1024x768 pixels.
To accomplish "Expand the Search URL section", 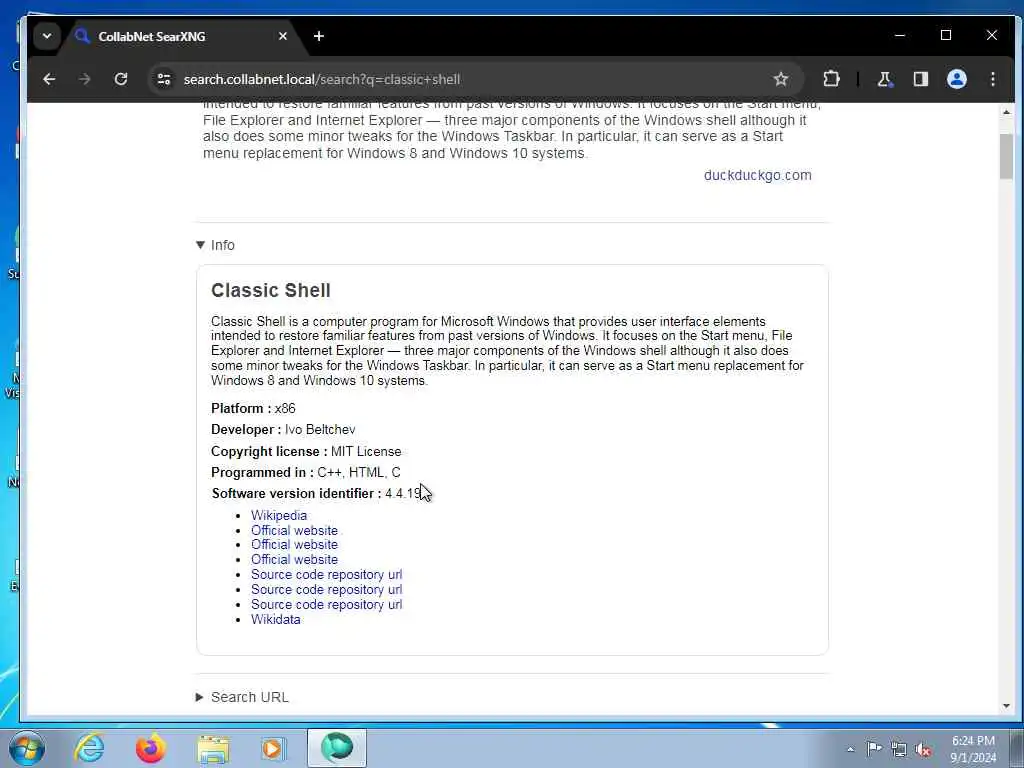I will pyautogui.click(x=242, y=697).
